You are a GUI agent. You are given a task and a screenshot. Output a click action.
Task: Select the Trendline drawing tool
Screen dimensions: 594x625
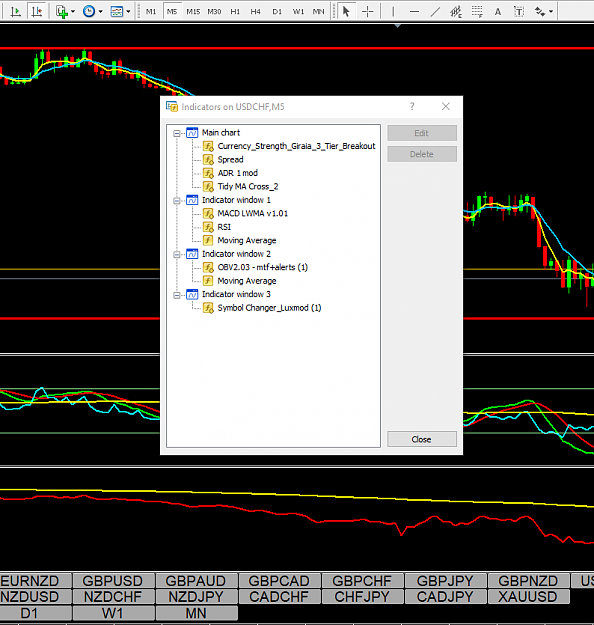coord(435,12)
